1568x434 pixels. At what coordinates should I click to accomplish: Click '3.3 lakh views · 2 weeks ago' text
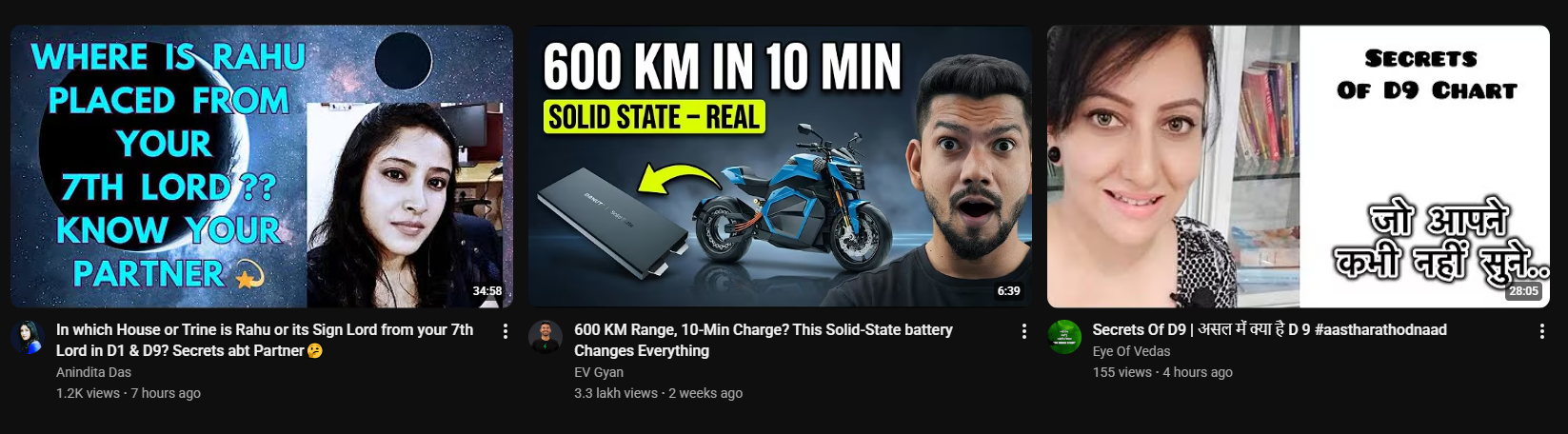click(658, 393)
